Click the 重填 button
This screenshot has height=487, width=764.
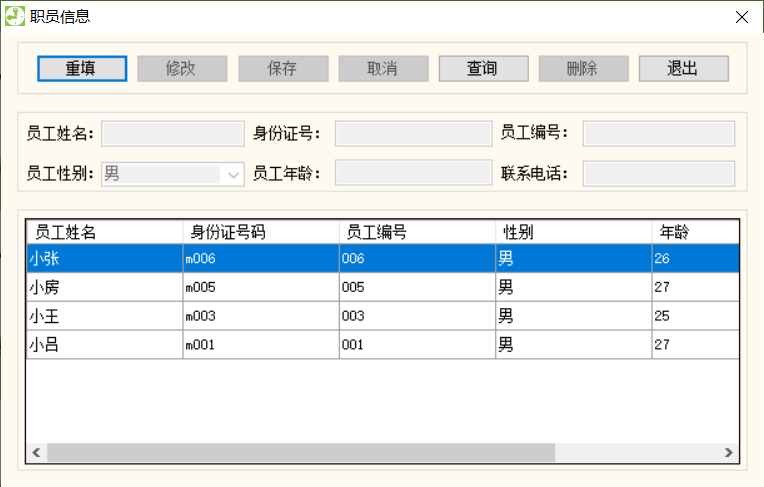coord(82,68)
